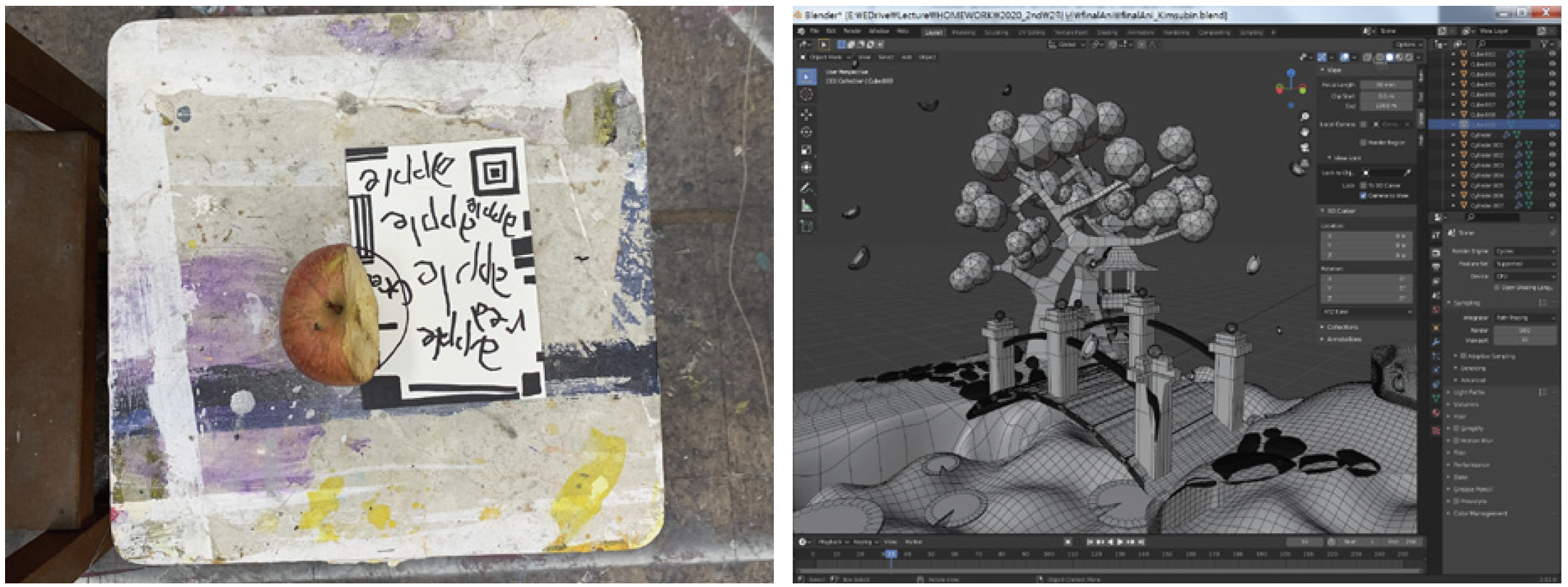Viewport: 1568px width, 587px height.
Task: Click the Blender logo menu icon
Action: (801, 32)
